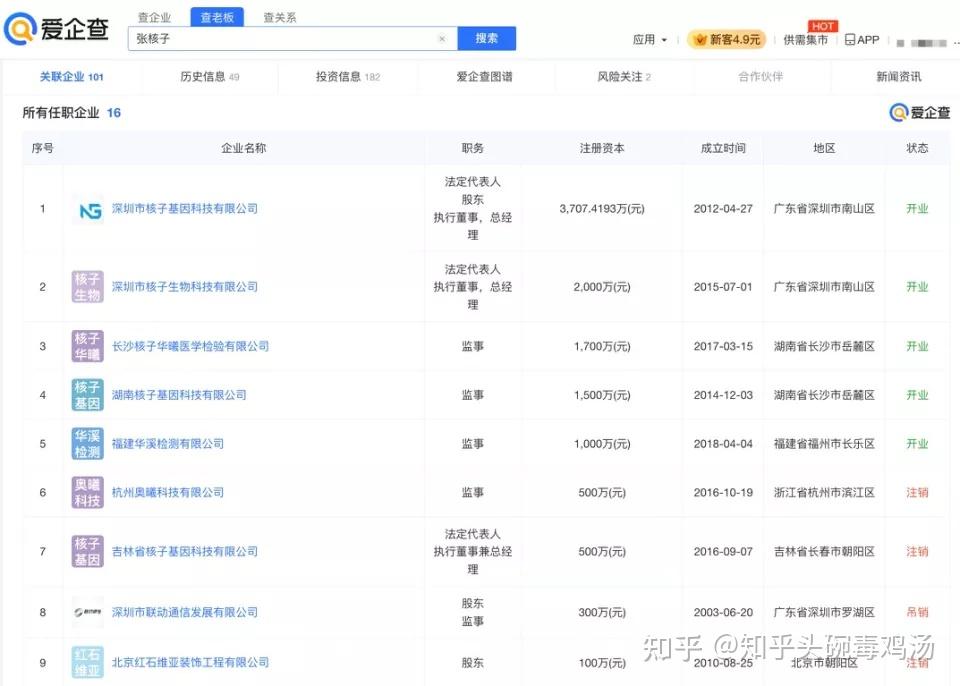This screenshot has height=686, width=960.
Task: Select the 浙江省杭州市滨江区 region cell
Action: (824, 492)
